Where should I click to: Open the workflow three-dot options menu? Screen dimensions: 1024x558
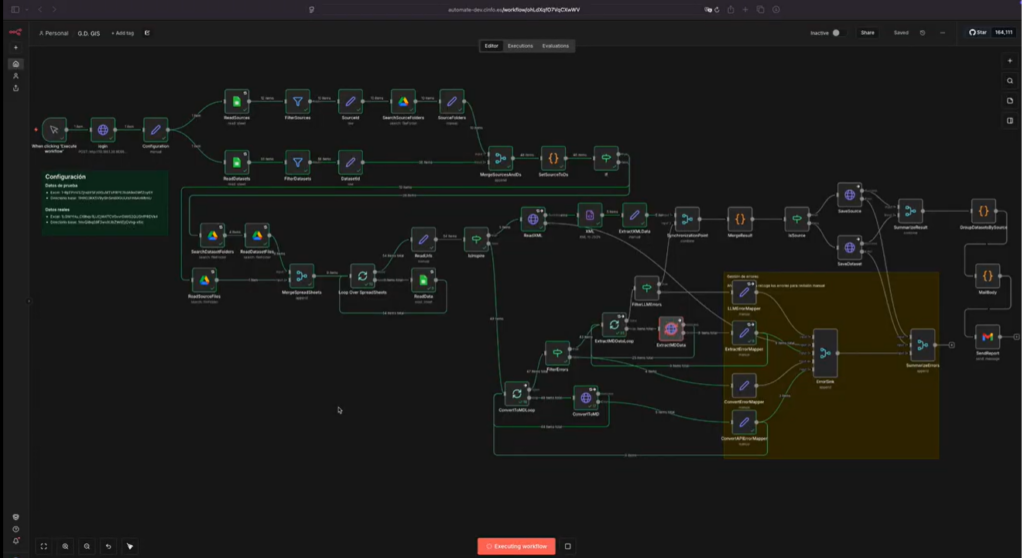click(x=941, y=33)
